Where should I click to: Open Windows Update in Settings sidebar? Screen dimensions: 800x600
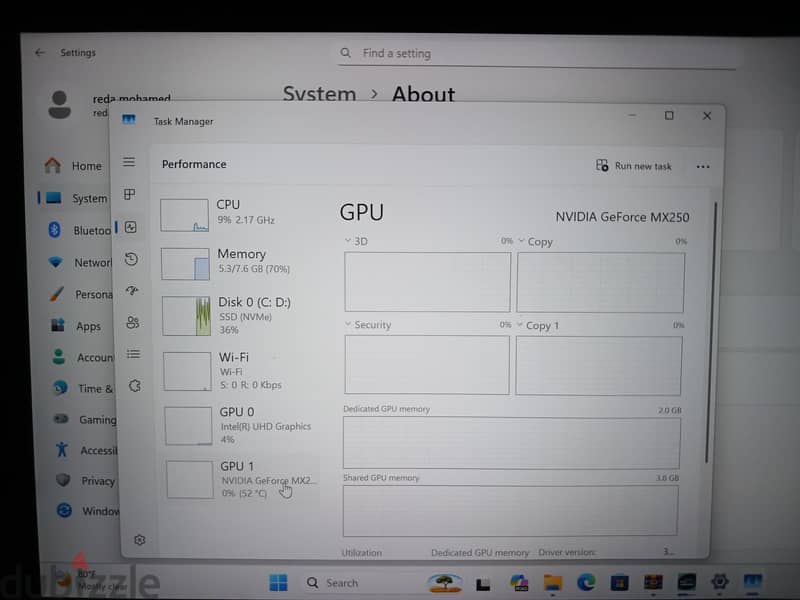point(87,511)
